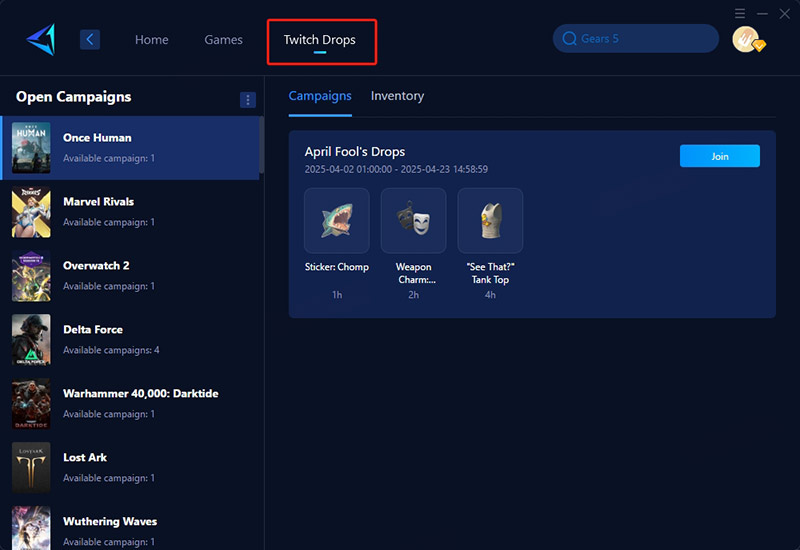Image resolution: width=800 pixels, height=550 pixels.
Task: Click the Weapon Charm masks reward icon
Action: click(x=413, y=220)
